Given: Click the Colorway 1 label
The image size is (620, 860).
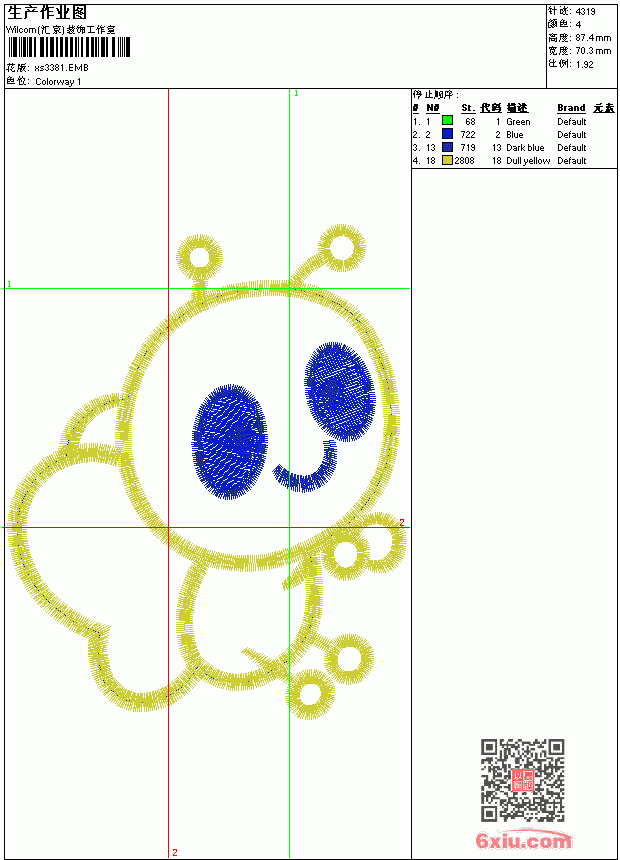Looking at the screenshot, I should 58,82.
